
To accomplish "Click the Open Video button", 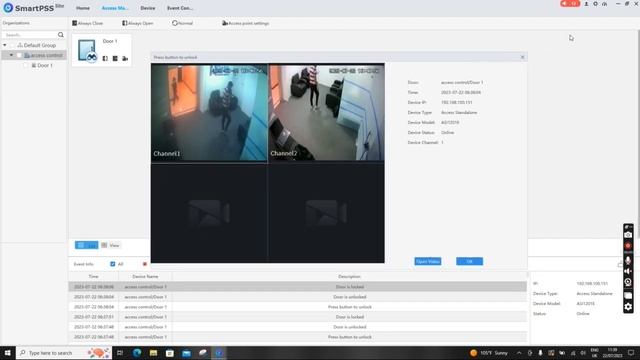I will (x=428, y=261).
